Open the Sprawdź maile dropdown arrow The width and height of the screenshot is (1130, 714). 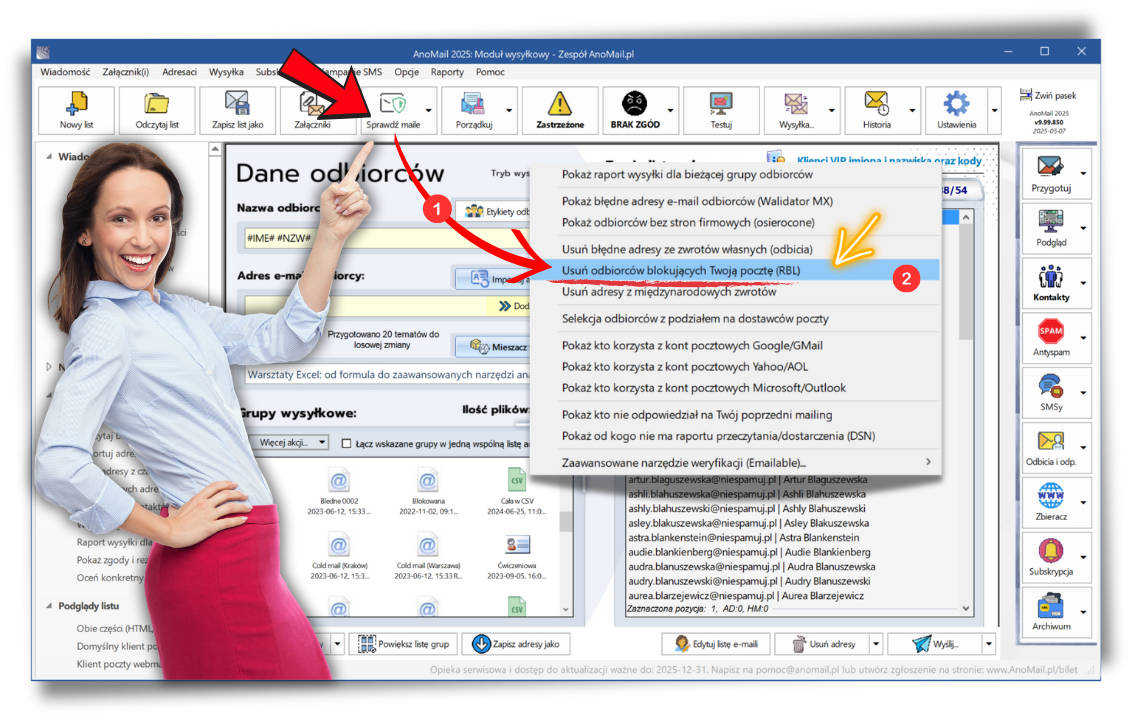(x=429, y=110)
